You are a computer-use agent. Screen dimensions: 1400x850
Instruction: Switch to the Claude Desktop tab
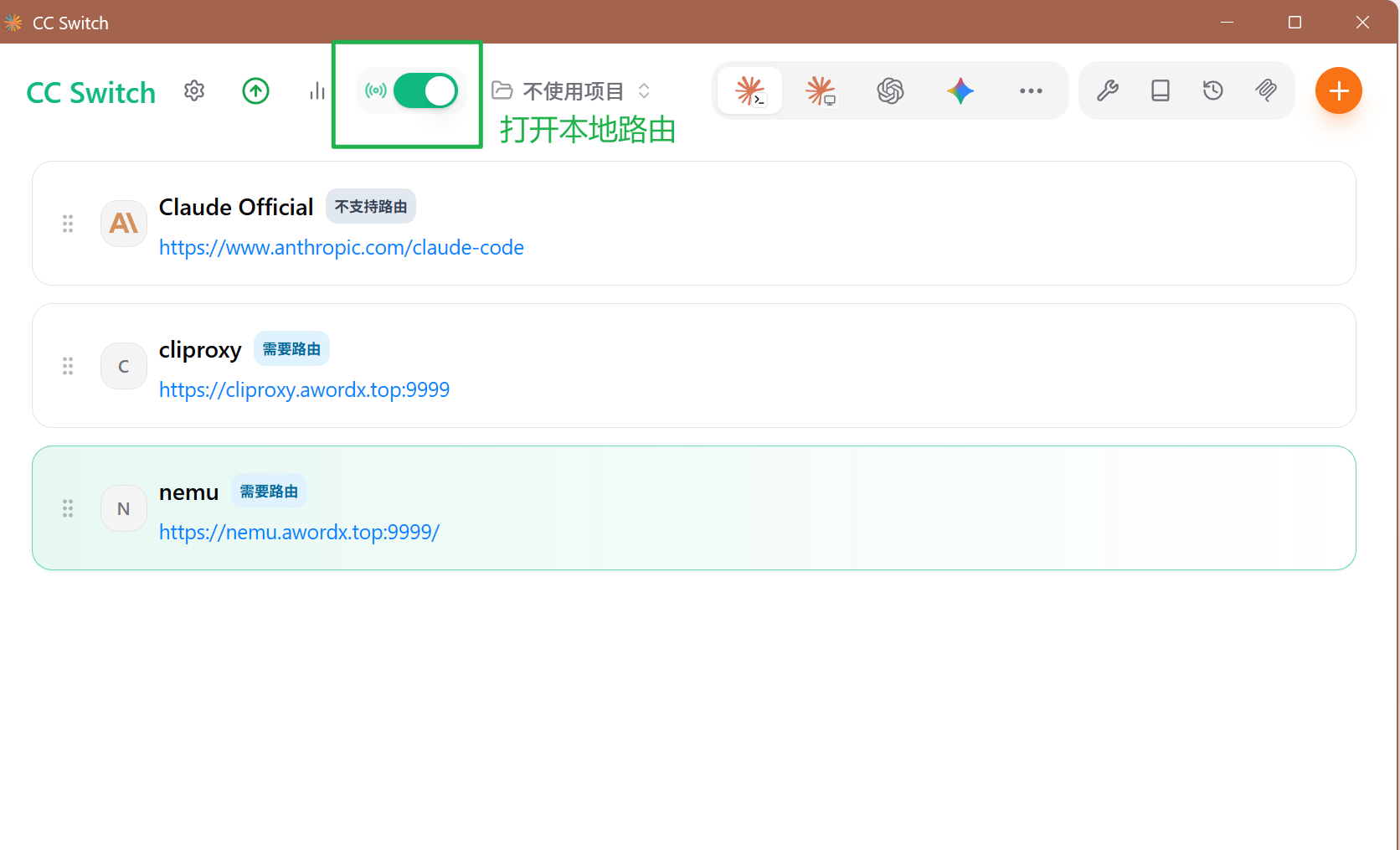[x=821, y=90]
